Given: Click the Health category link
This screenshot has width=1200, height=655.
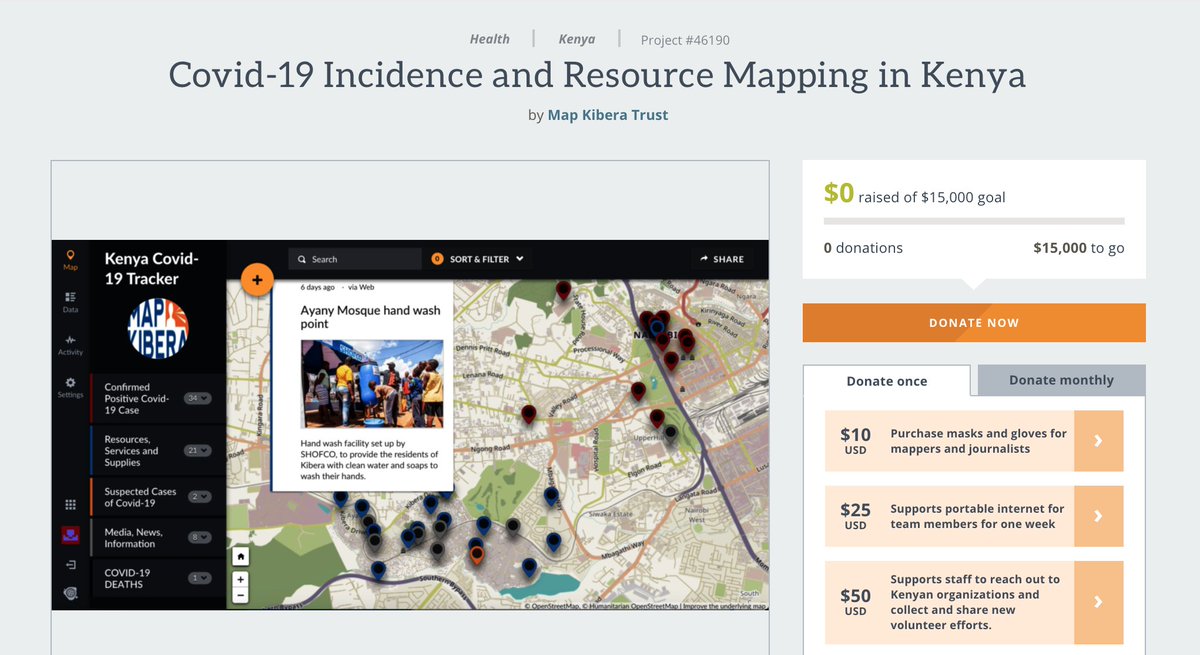Looking at the screenshot, I should tap(490, 39).
